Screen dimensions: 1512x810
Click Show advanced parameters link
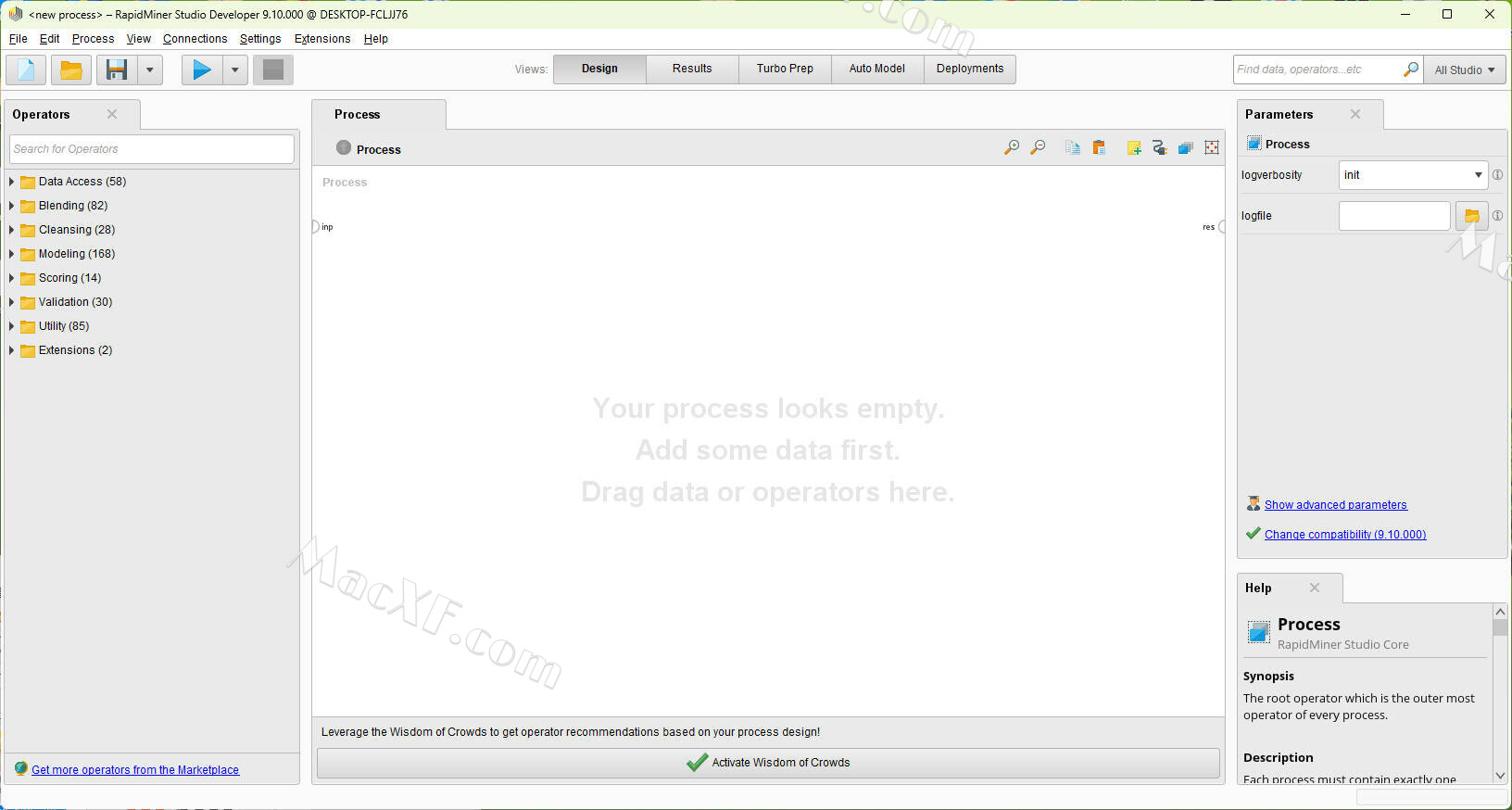coord(1335,505)
